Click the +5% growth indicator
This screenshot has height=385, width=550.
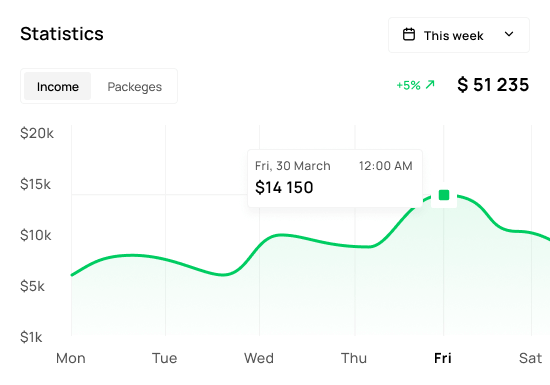coord(408,85)
